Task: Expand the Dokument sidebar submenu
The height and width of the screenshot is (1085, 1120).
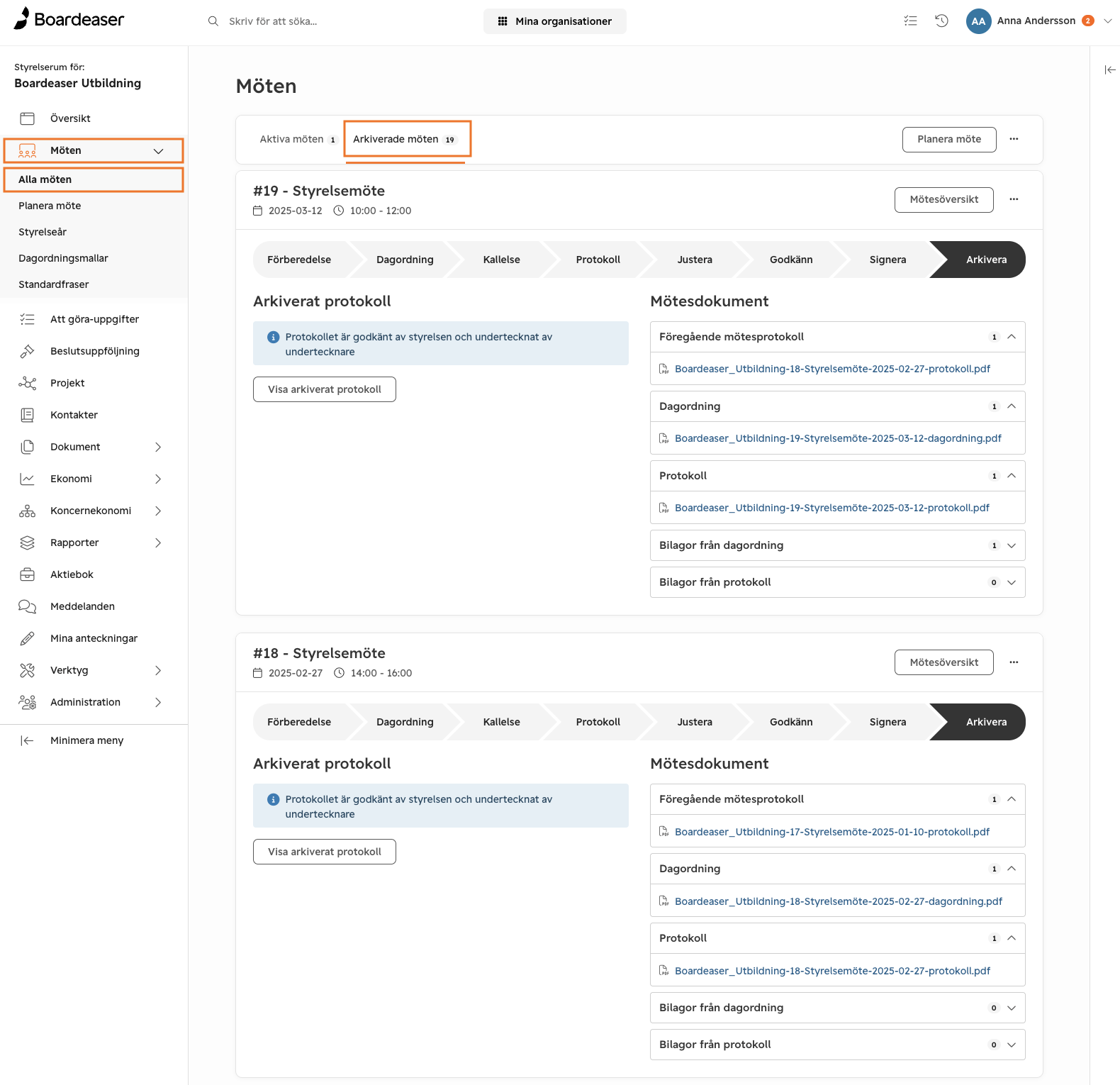Action: [x=158, y=447]
